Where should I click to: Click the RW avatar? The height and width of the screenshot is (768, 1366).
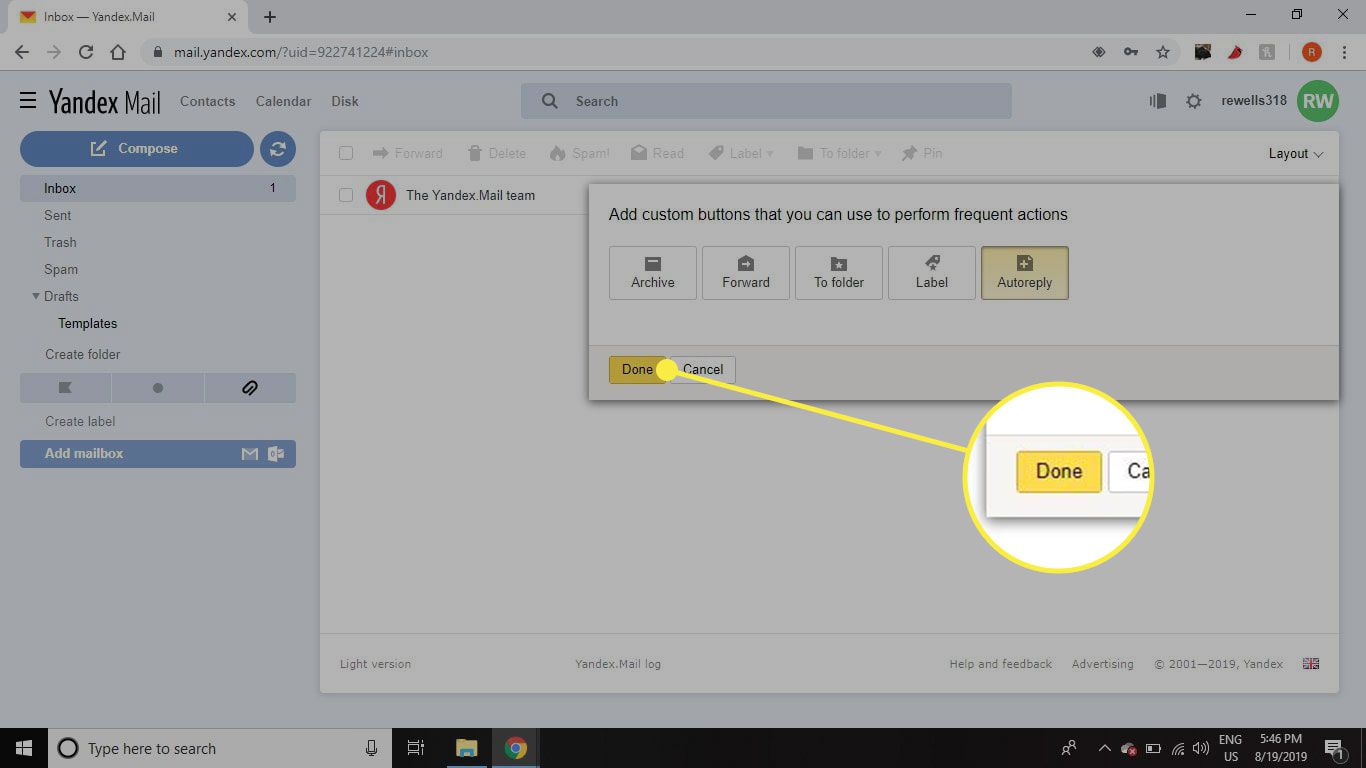1318,101
